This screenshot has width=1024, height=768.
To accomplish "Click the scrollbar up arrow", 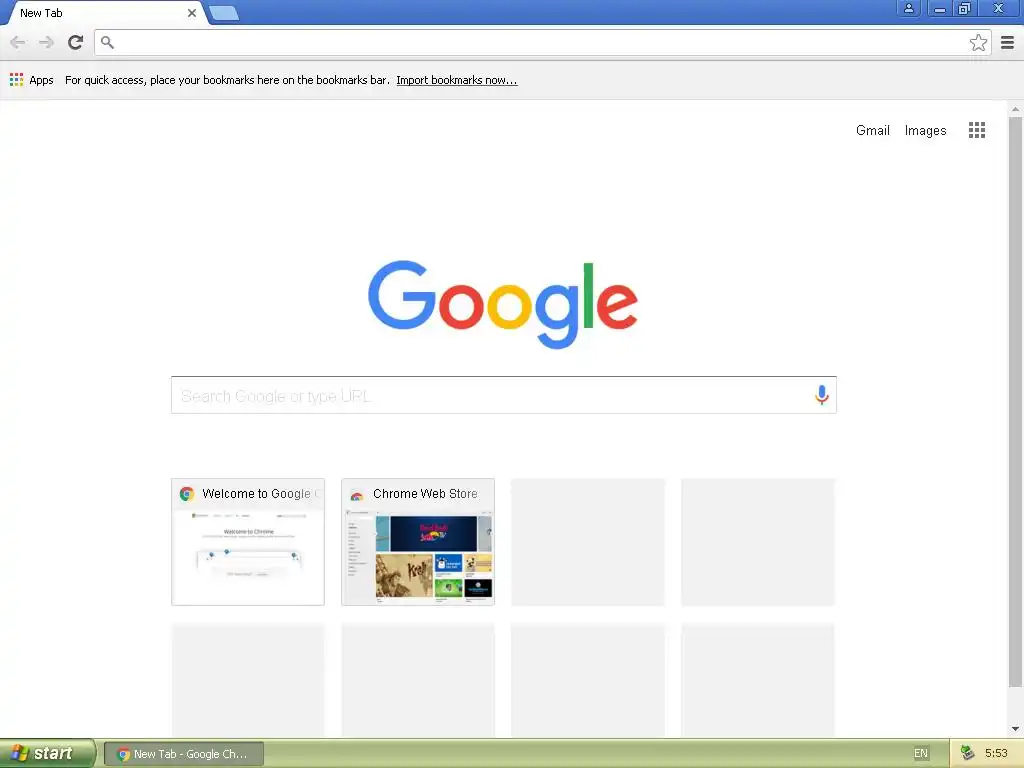I will (x=1015, y=109).
